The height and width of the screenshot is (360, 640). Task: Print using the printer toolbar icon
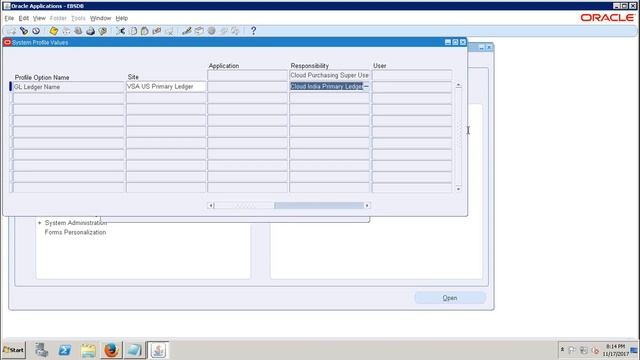(x=90, y=31)
